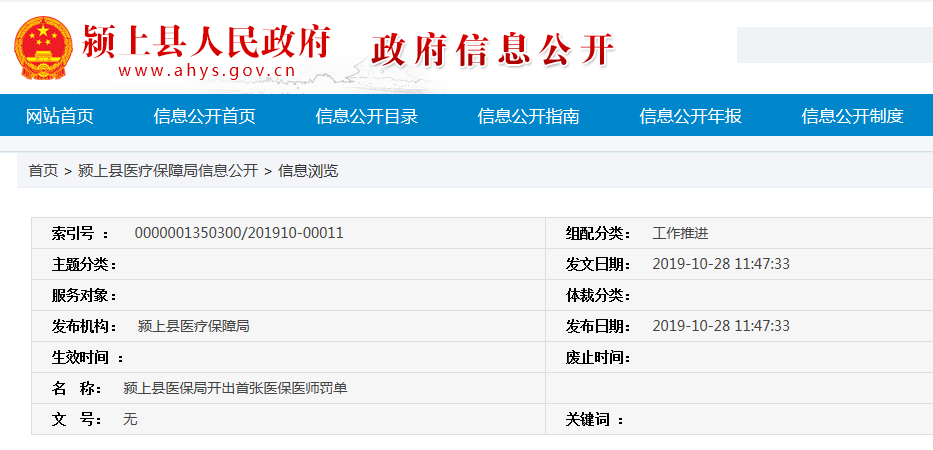Click the 发布机构 label
The width and height of the screenshot is (933, 450).
click(84, 326)
